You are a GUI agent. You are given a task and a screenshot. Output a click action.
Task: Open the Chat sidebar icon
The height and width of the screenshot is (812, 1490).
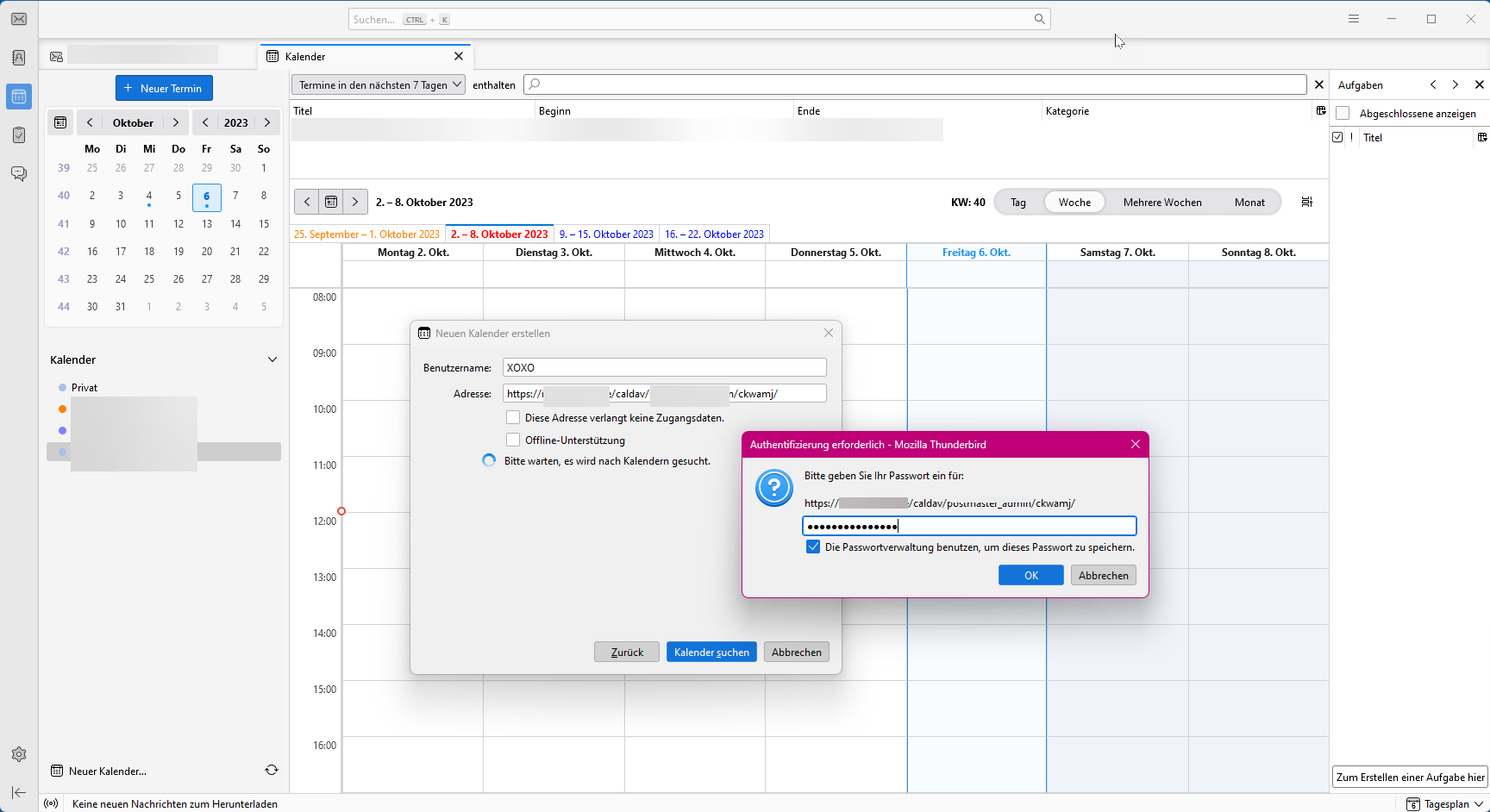[x=19, y=174]
